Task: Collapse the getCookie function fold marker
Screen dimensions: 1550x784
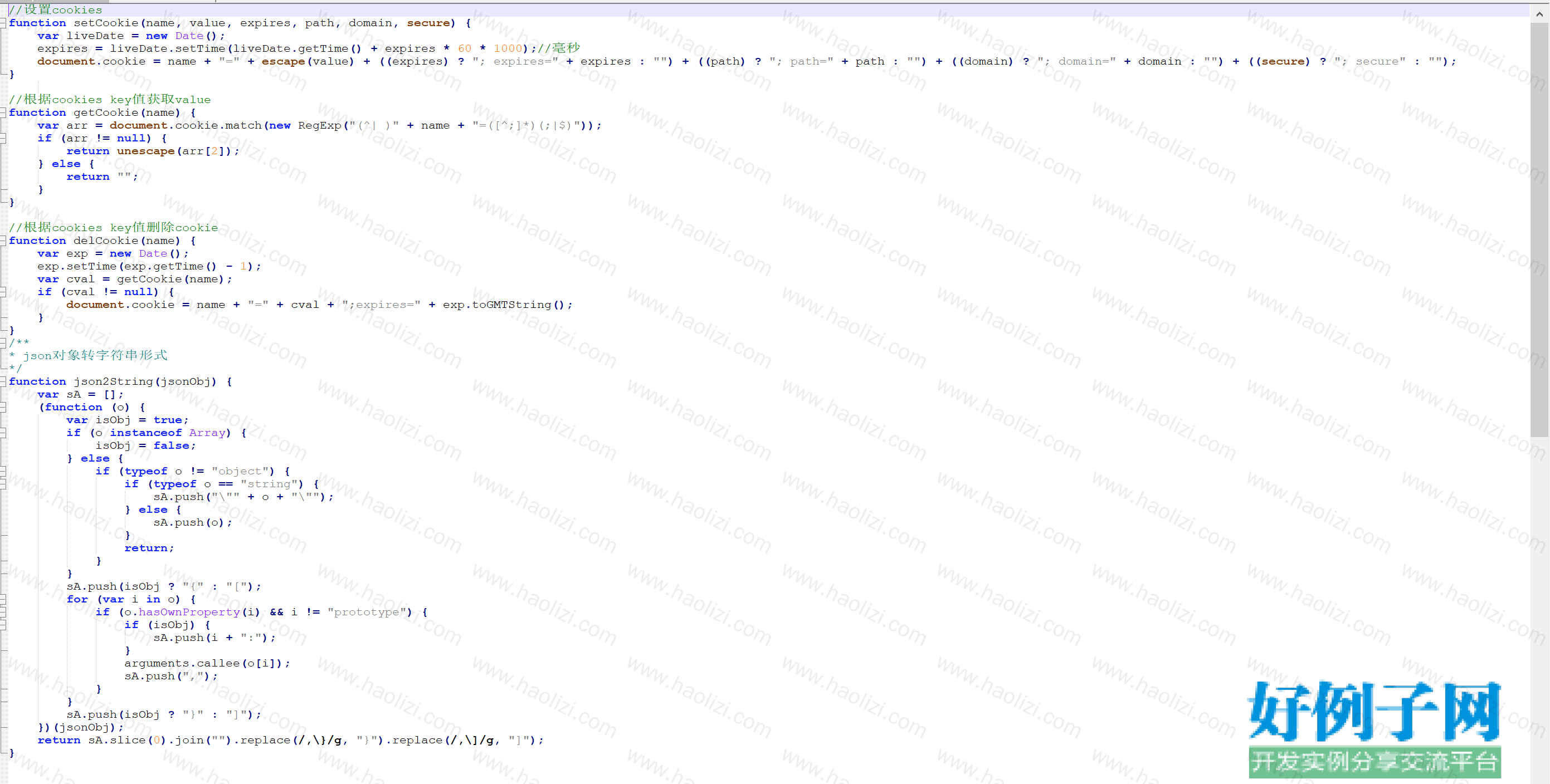Action: pyautogui.click(x=3, y=112)
